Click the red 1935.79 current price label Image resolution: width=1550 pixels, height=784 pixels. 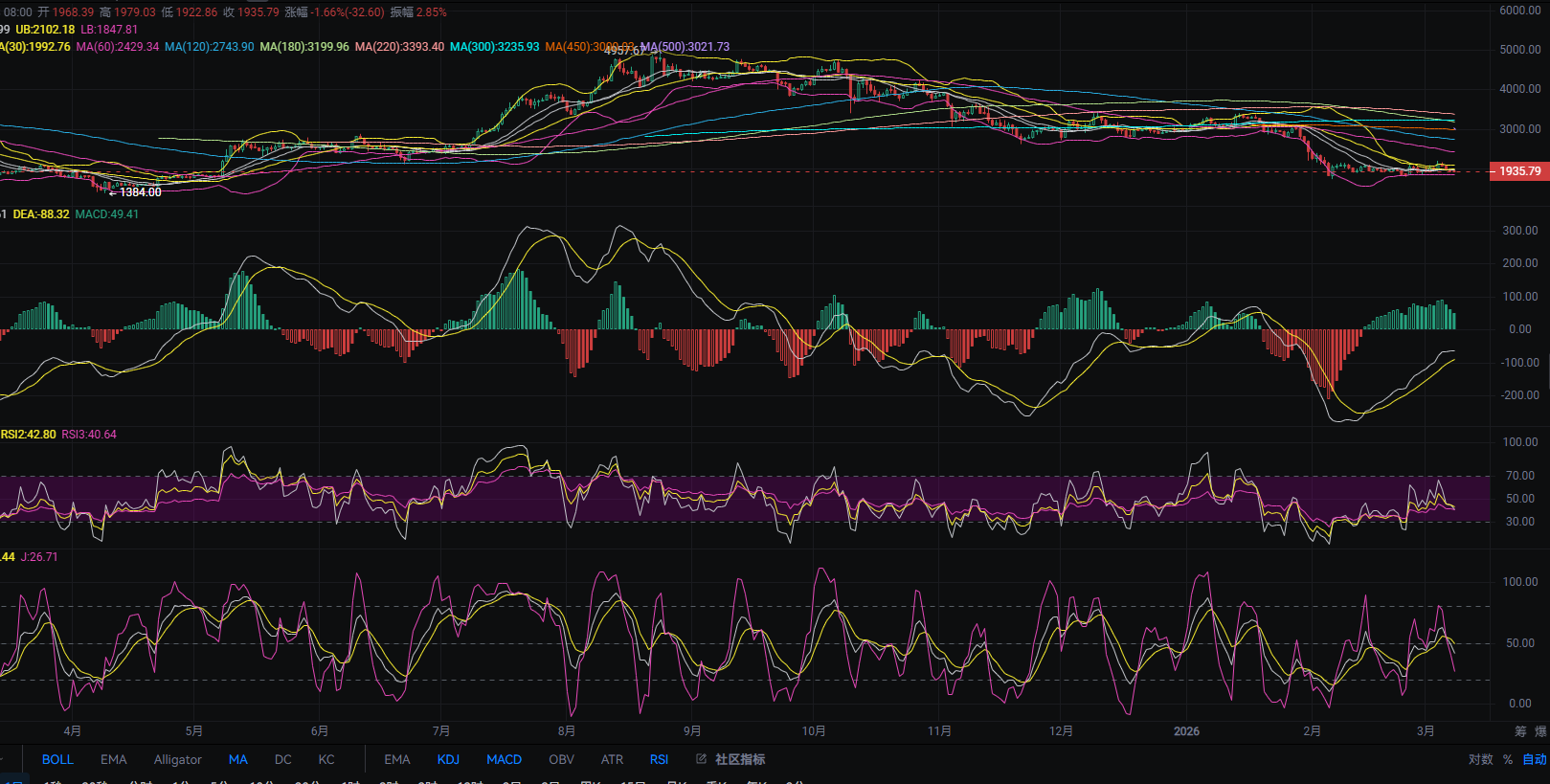click(1519, 171)
